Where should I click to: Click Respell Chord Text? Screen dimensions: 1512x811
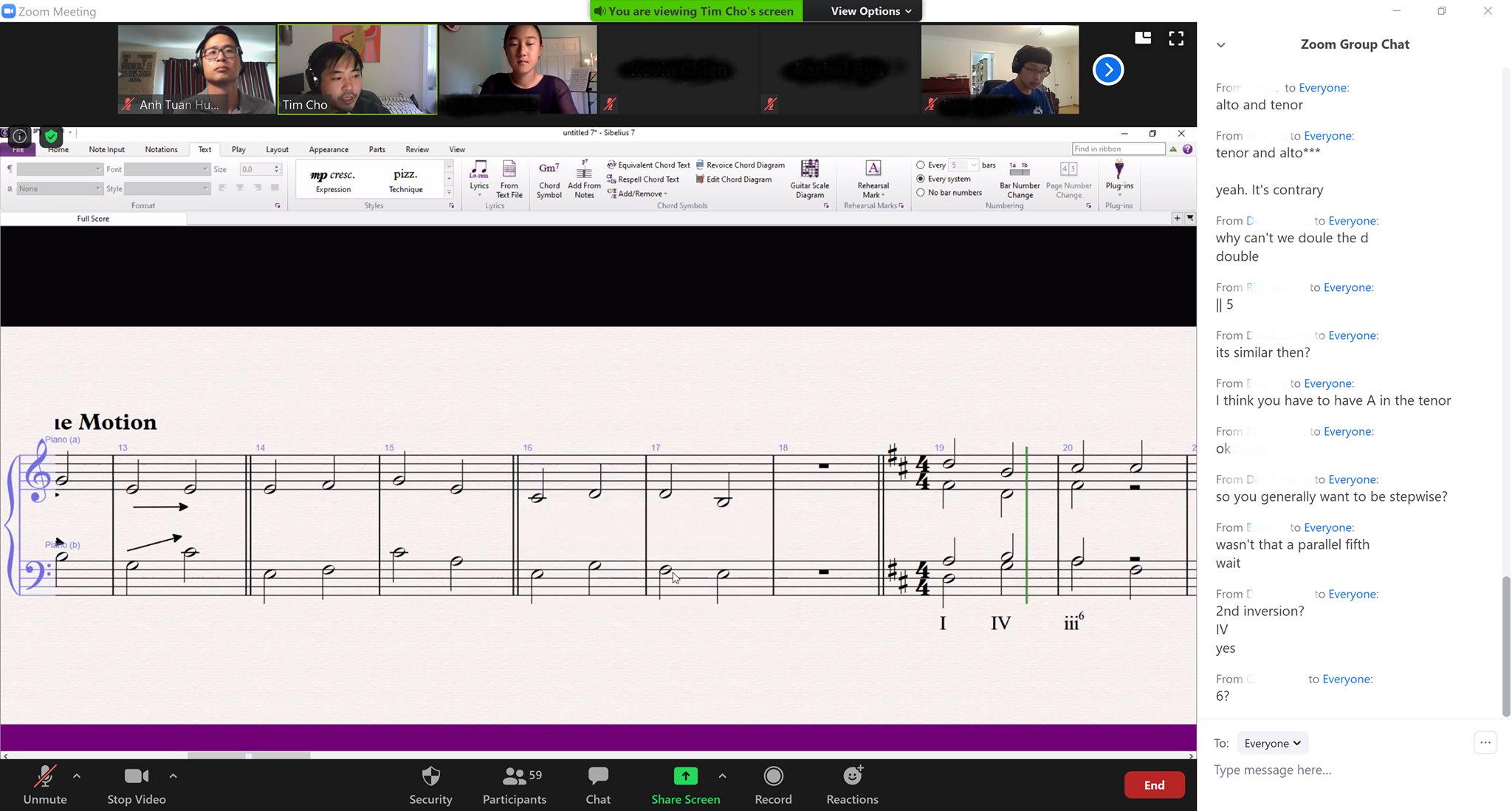point(643,179)
